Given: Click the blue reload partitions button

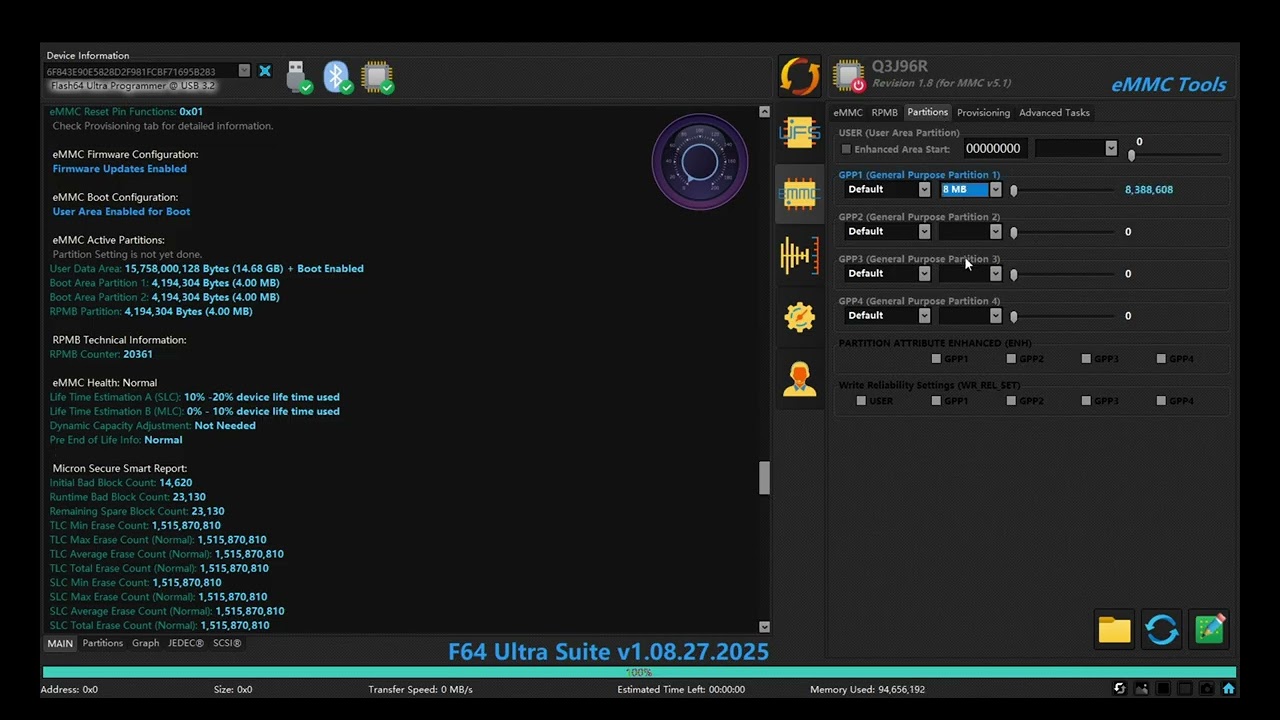Looking at the screenshot, I should (1162, 629).
